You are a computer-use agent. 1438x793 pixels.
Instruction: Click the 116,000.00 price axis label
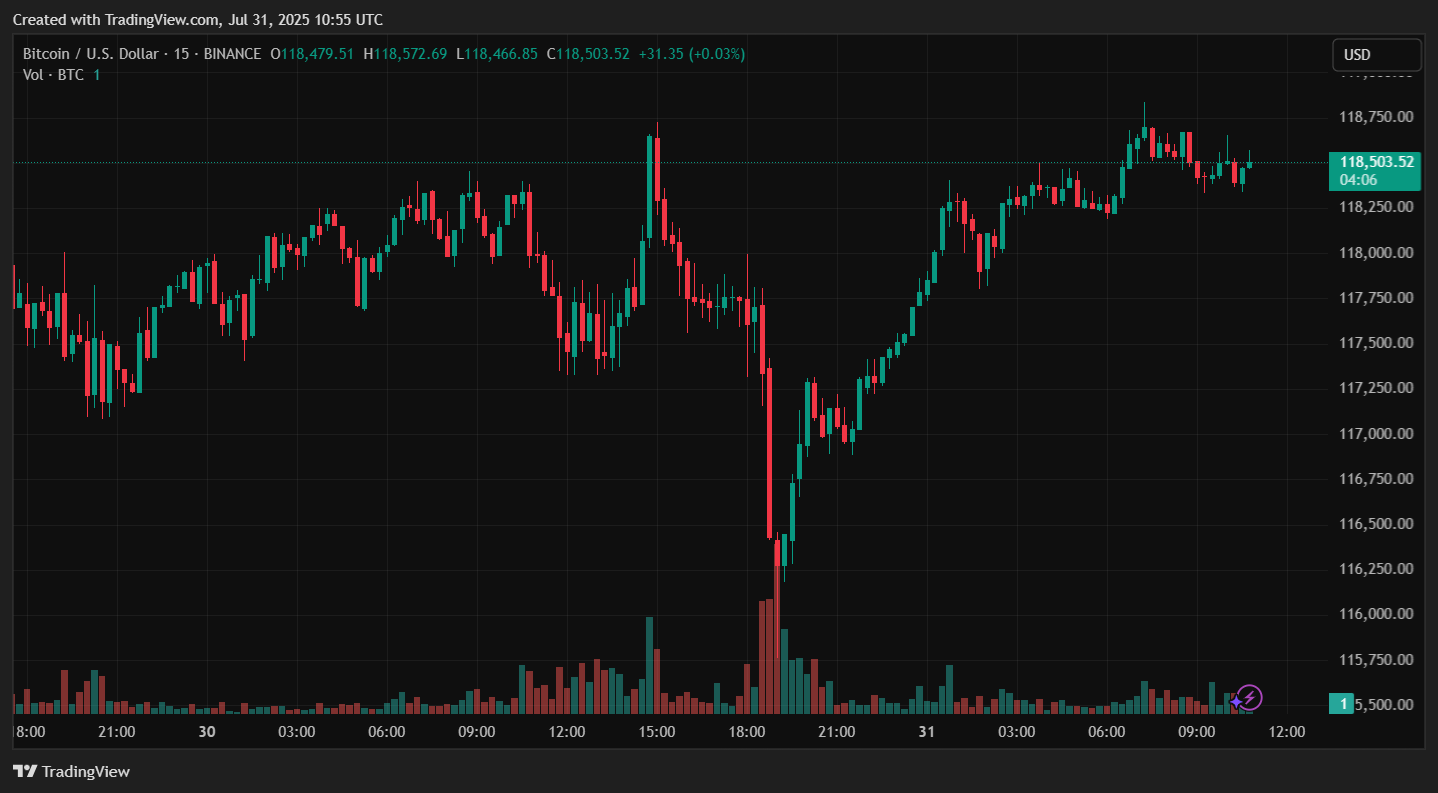1376,614
